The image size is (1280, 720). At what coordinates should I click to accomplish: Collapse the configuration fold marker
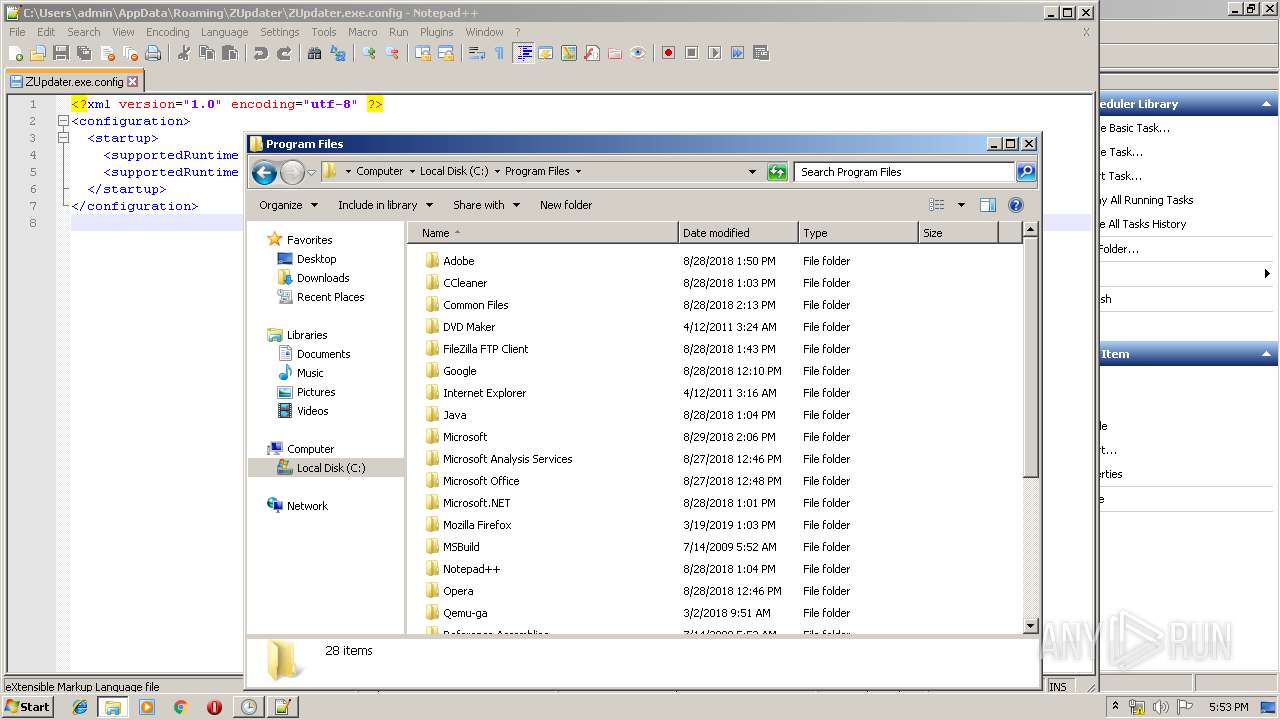point(63,121)
